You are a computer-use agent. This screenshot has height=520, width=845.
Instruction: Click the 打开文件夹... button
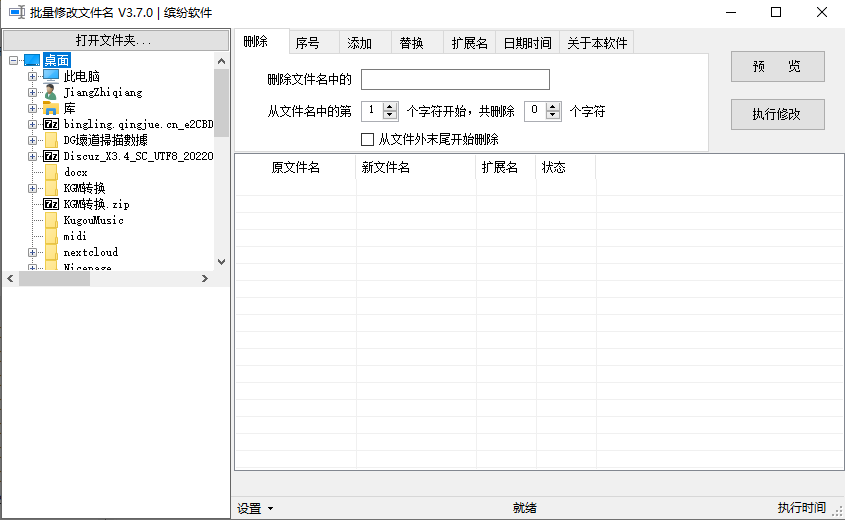[x=116, y=40]
